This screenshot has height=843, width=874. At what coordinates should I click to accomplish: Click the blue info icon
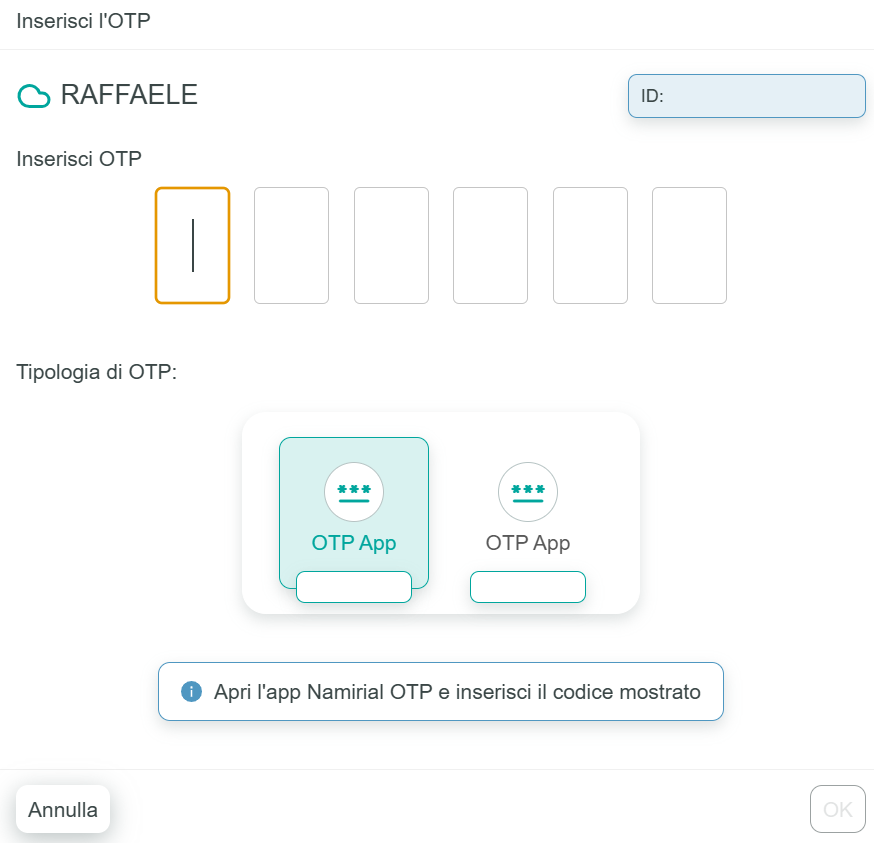point(191,691)
